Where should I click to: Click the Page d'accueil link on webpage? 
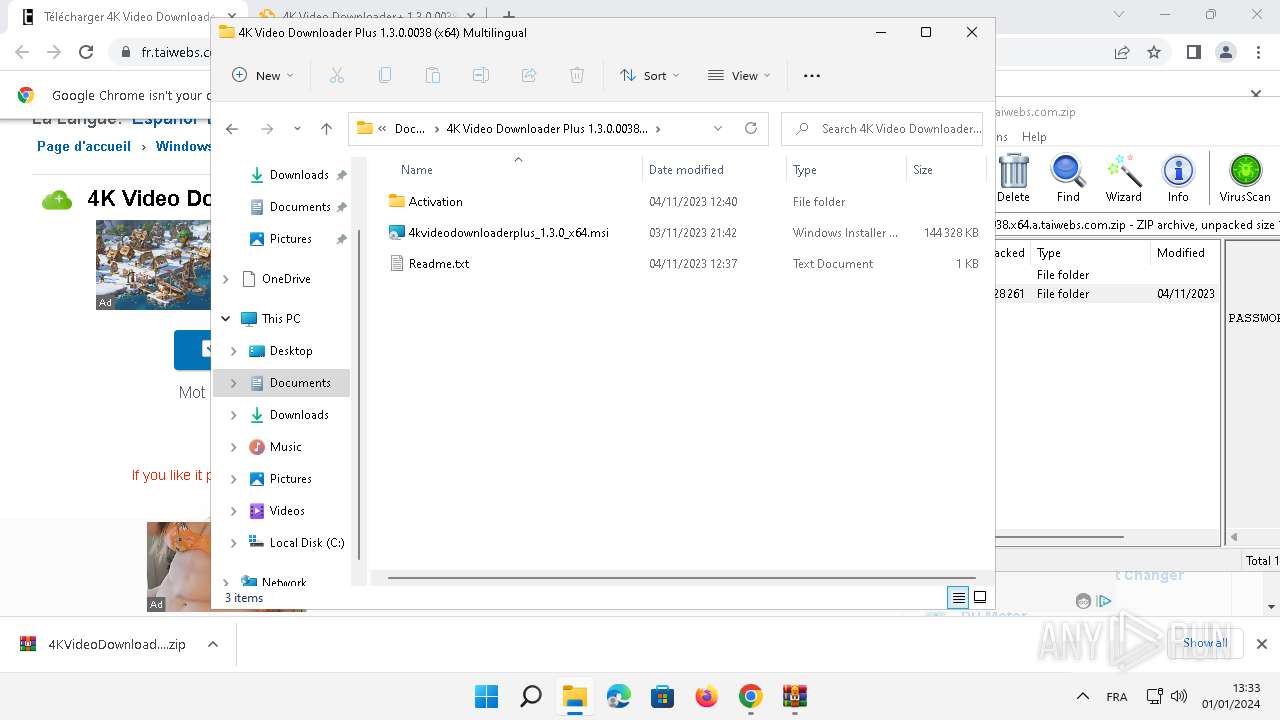click(84, 146)
